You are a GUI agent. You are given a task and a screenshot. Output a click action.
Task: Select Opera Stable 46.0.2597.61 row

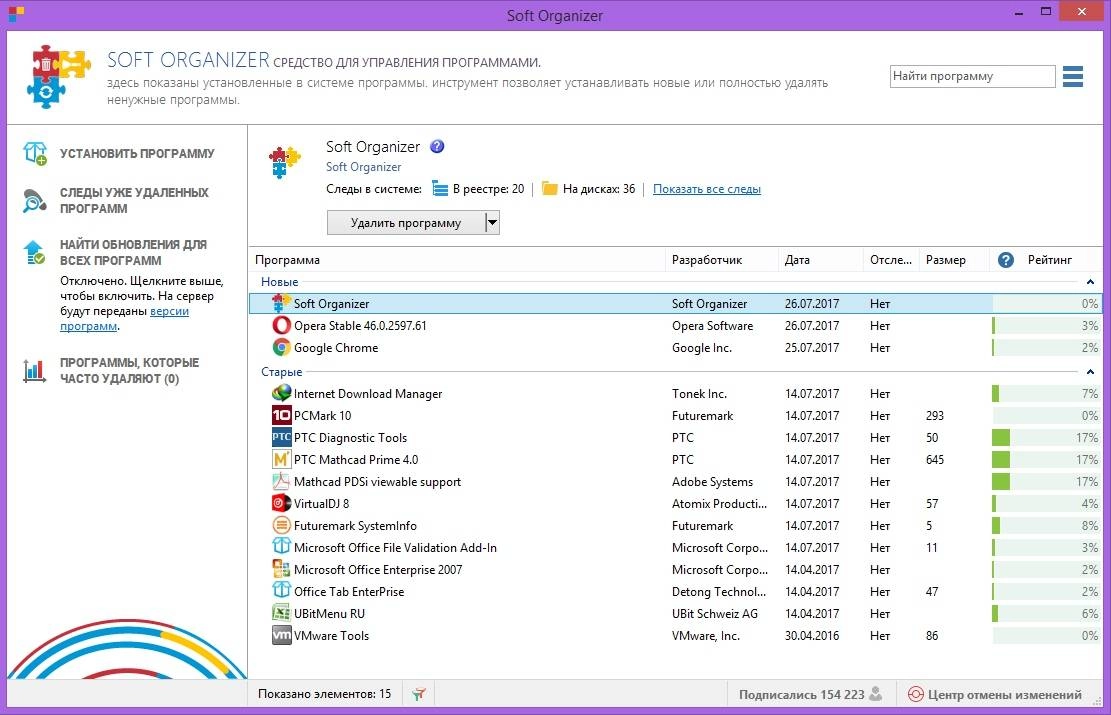click(x=676, y=325)
